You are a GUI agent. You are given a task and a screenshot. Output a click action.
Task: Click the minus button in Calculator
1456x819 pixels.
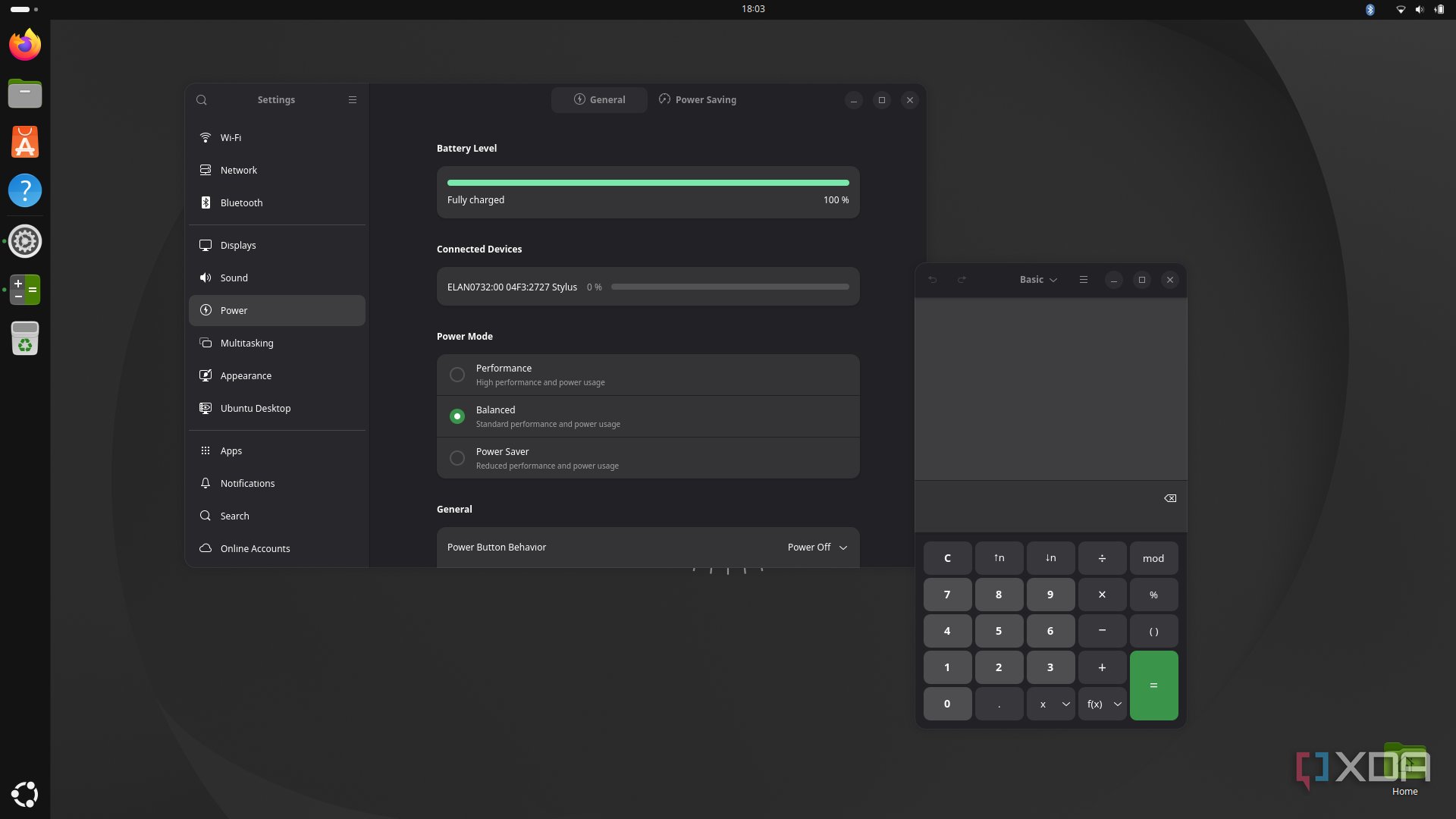coord(1102,631)
